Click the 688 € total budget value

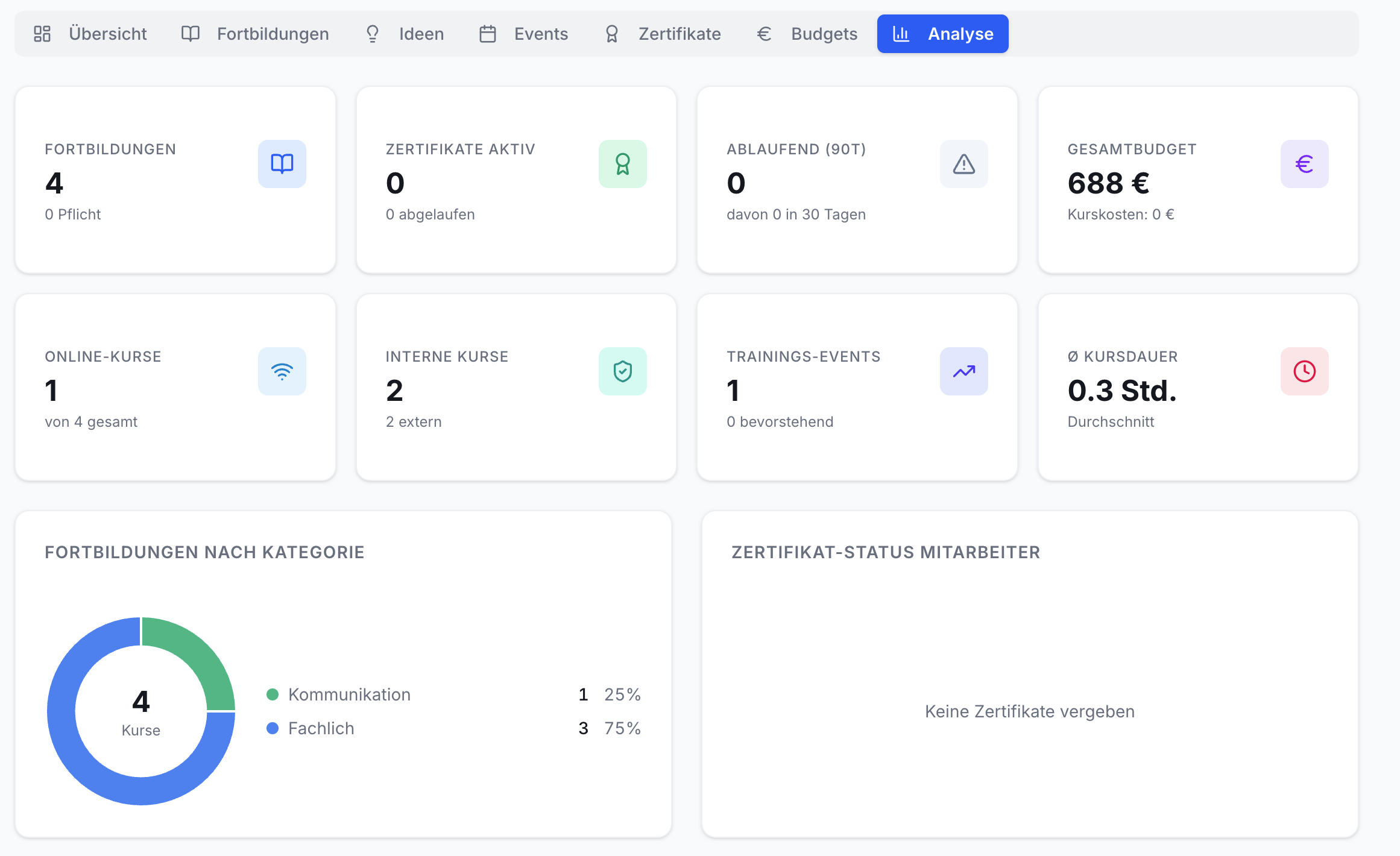[x=1108, y=183]
